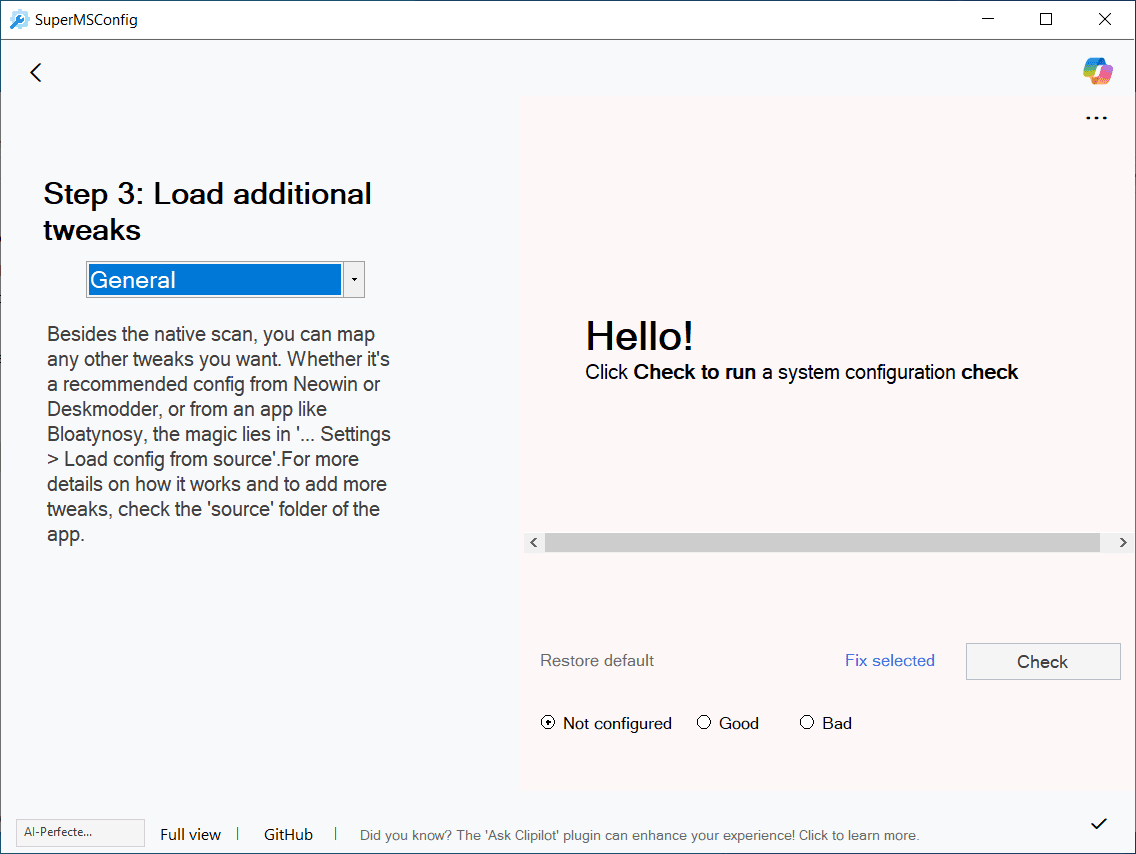Click the General combo box field

tap(214, 280)
